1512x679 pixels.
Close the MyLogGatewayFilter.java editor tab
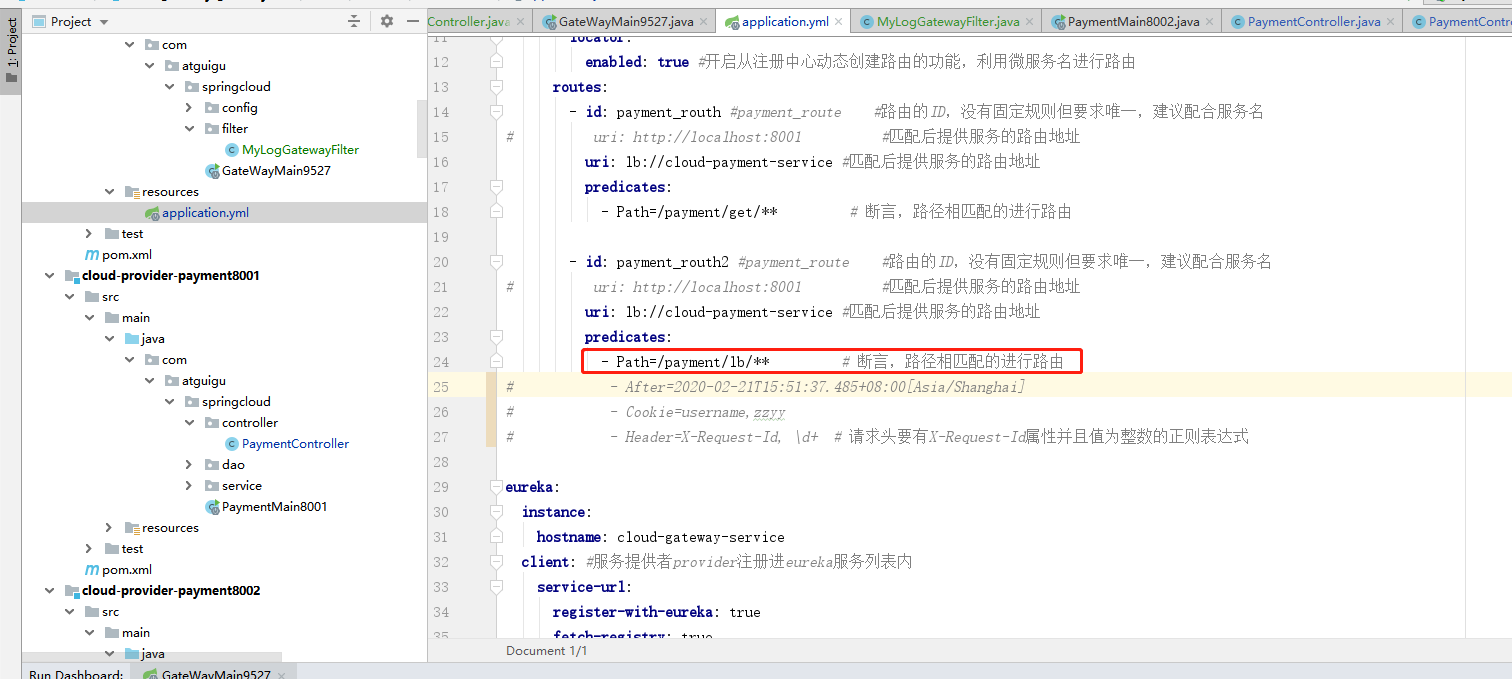click(x=1029, y=21)
